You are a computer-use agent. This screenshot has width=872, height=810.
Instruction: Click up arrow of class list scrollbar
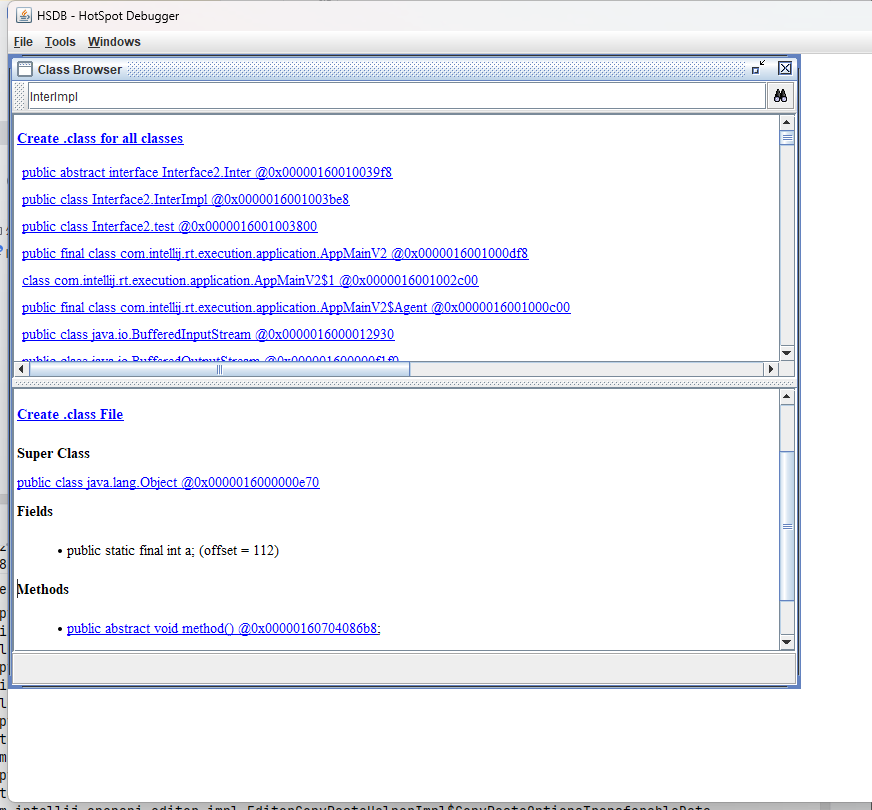point(786,122)
